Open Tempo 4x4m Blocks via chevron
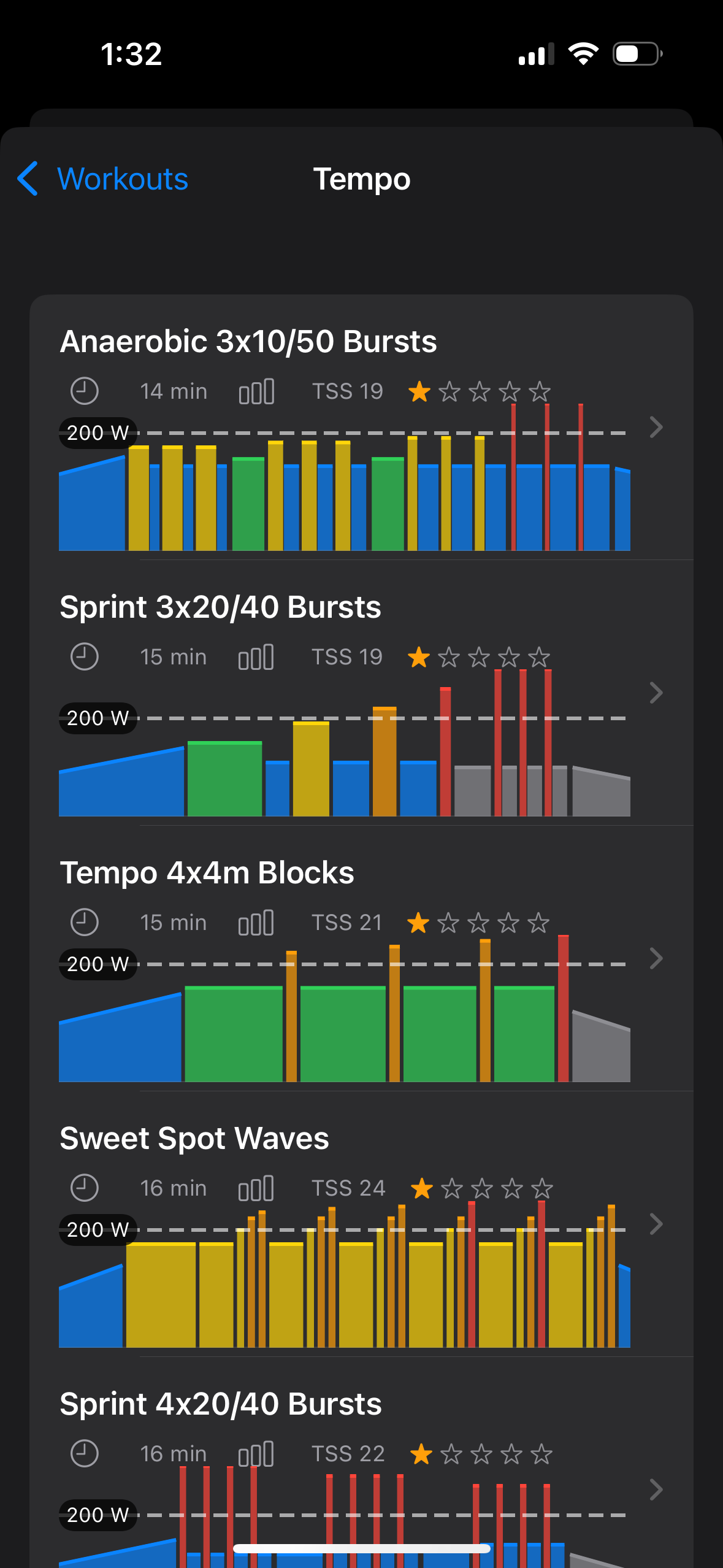The height and width of the screenshot is (1568, 723). pos(656,958)
